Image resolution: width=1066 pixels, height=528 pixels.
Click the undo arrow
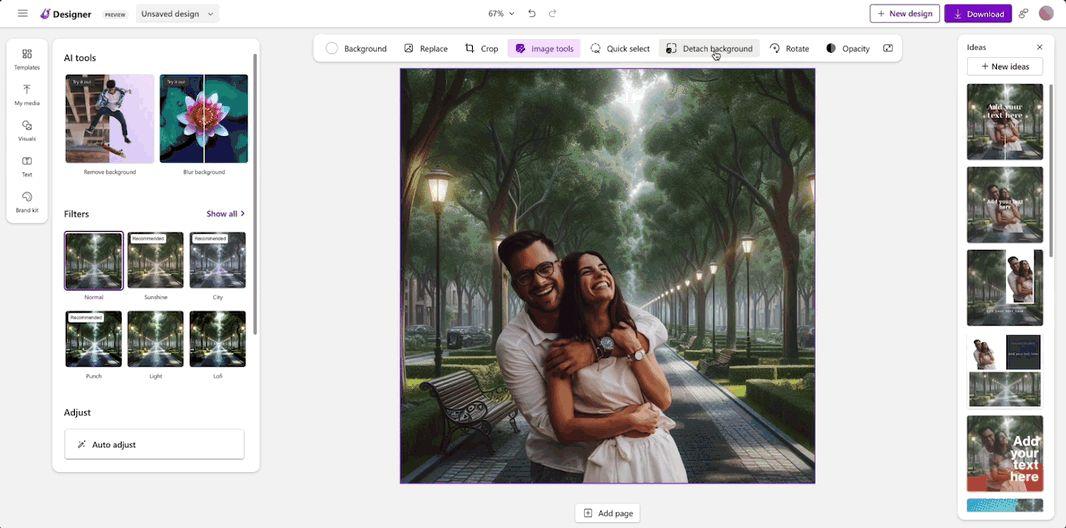tap(532, 14)
